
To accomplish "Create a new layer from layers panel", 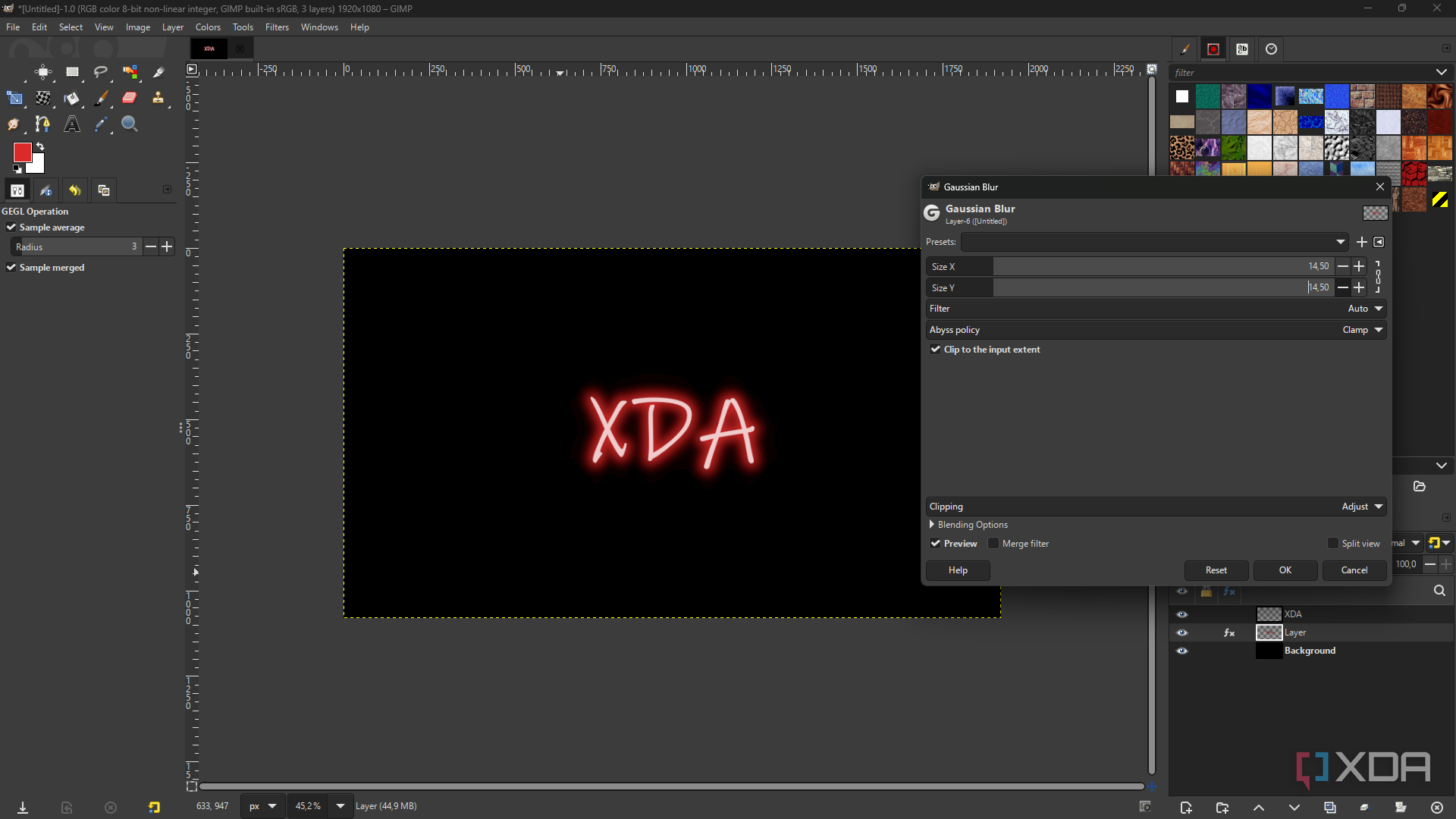I will click(x=1186, y=808).
